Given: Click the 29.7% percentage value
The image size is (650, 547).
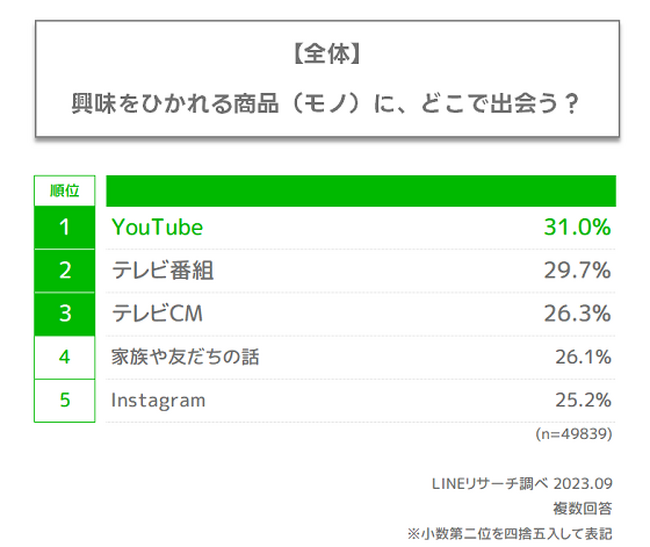Looking at the screenshot, I should coord(576,270).
